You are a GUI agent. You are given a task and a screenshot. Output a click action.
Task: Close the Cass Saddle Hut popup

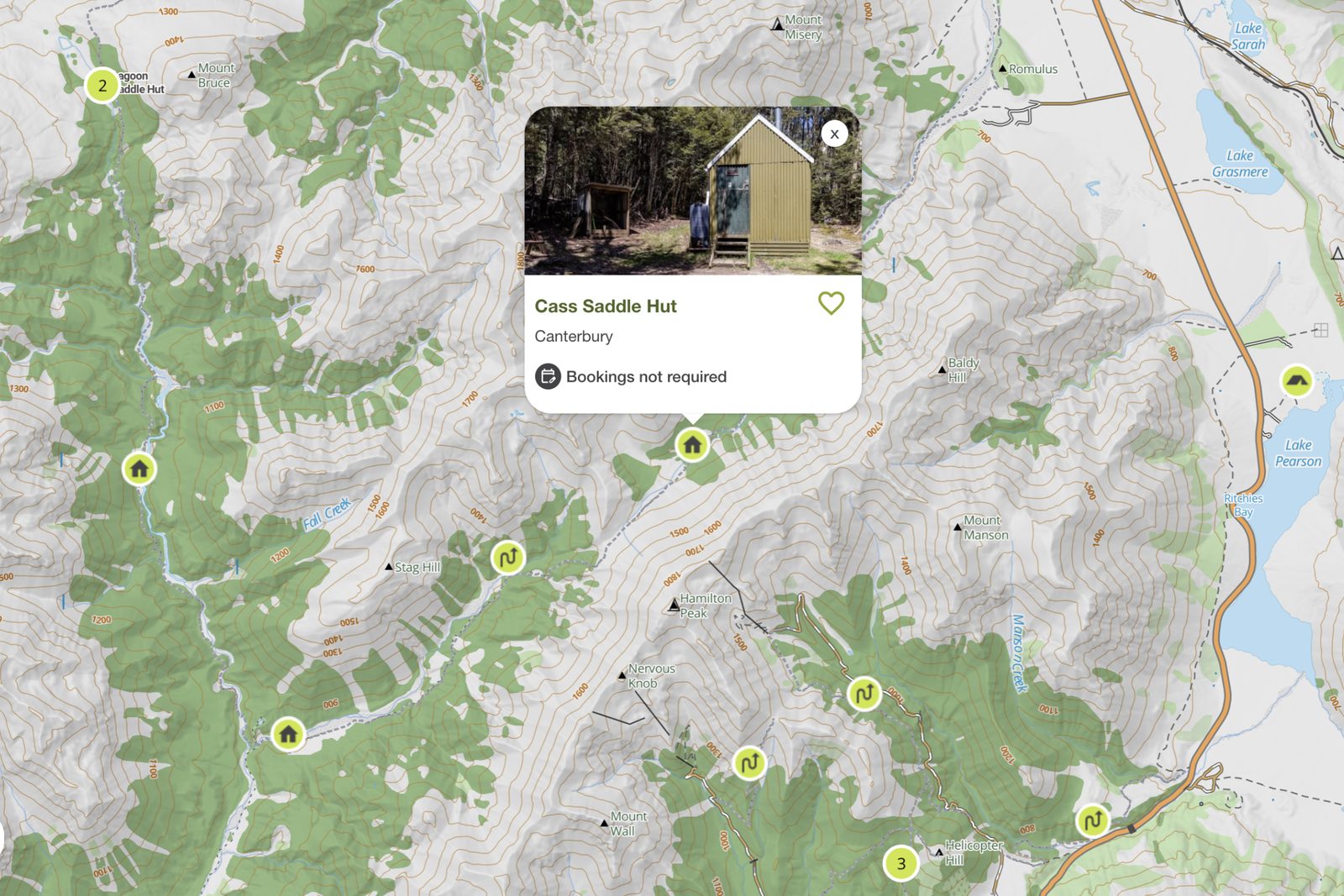[834, 134]
